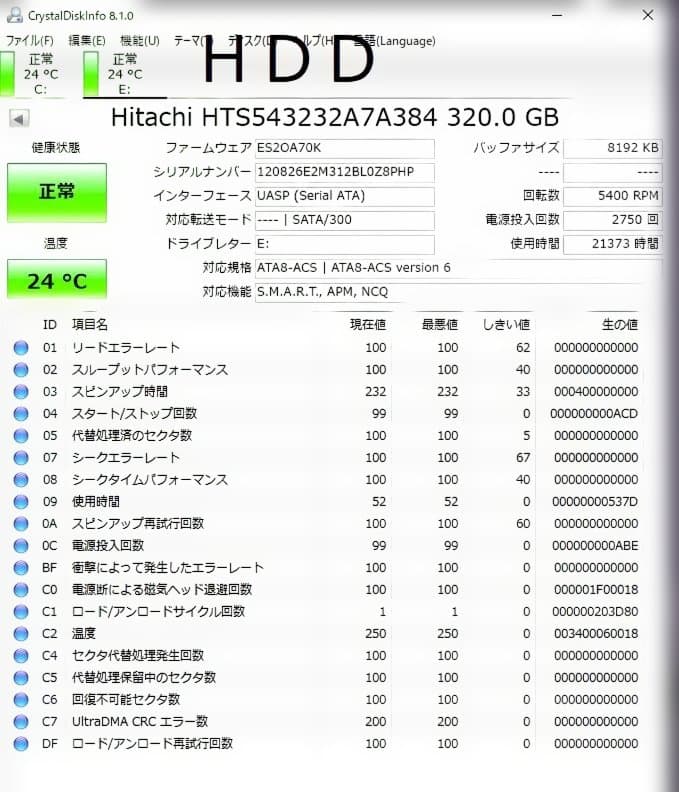Image resolution: width=679 pixels, height=792 pixels.
Task: Click raw value 000000000ABE
Action: click(x=595, y=546)
